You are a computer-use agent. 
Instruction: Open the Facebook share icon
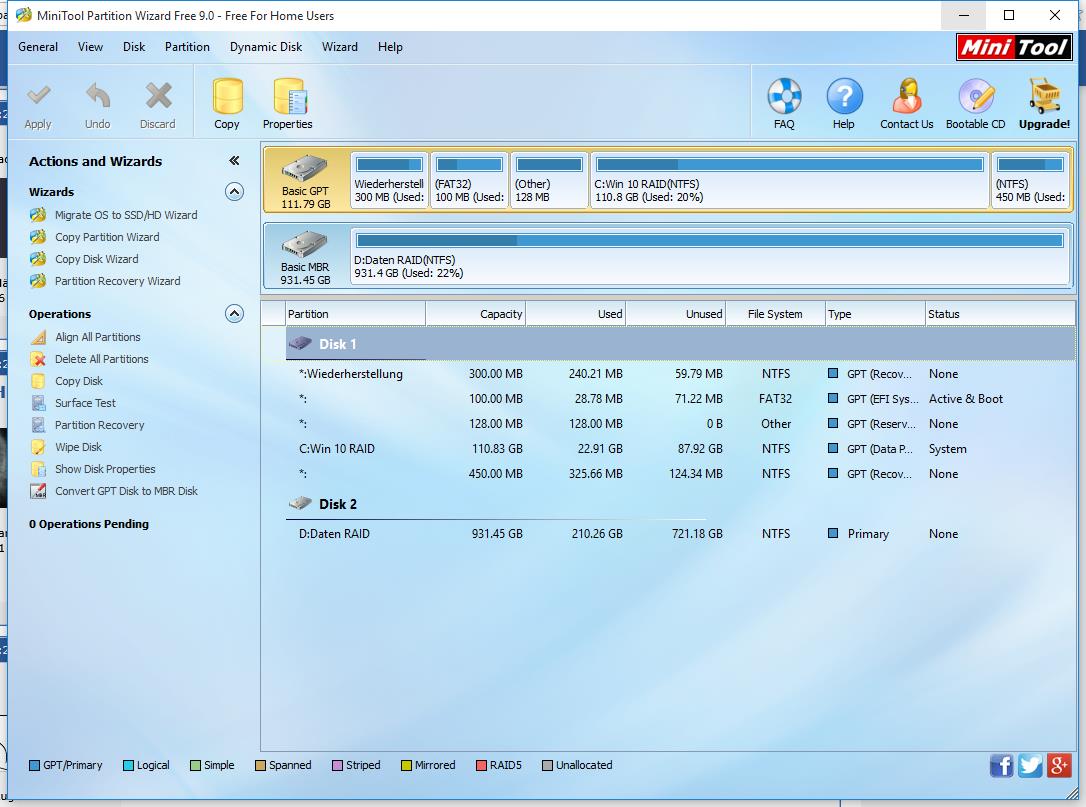point(1001,765)
